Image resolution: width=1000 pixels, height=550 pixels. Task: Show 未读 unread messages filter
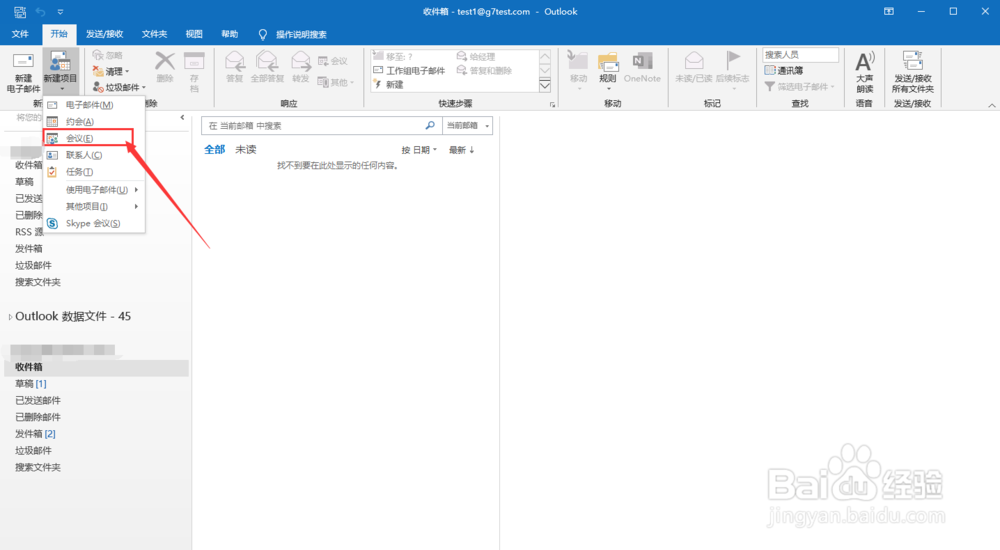pyautogui.click(x=246, y=149)
